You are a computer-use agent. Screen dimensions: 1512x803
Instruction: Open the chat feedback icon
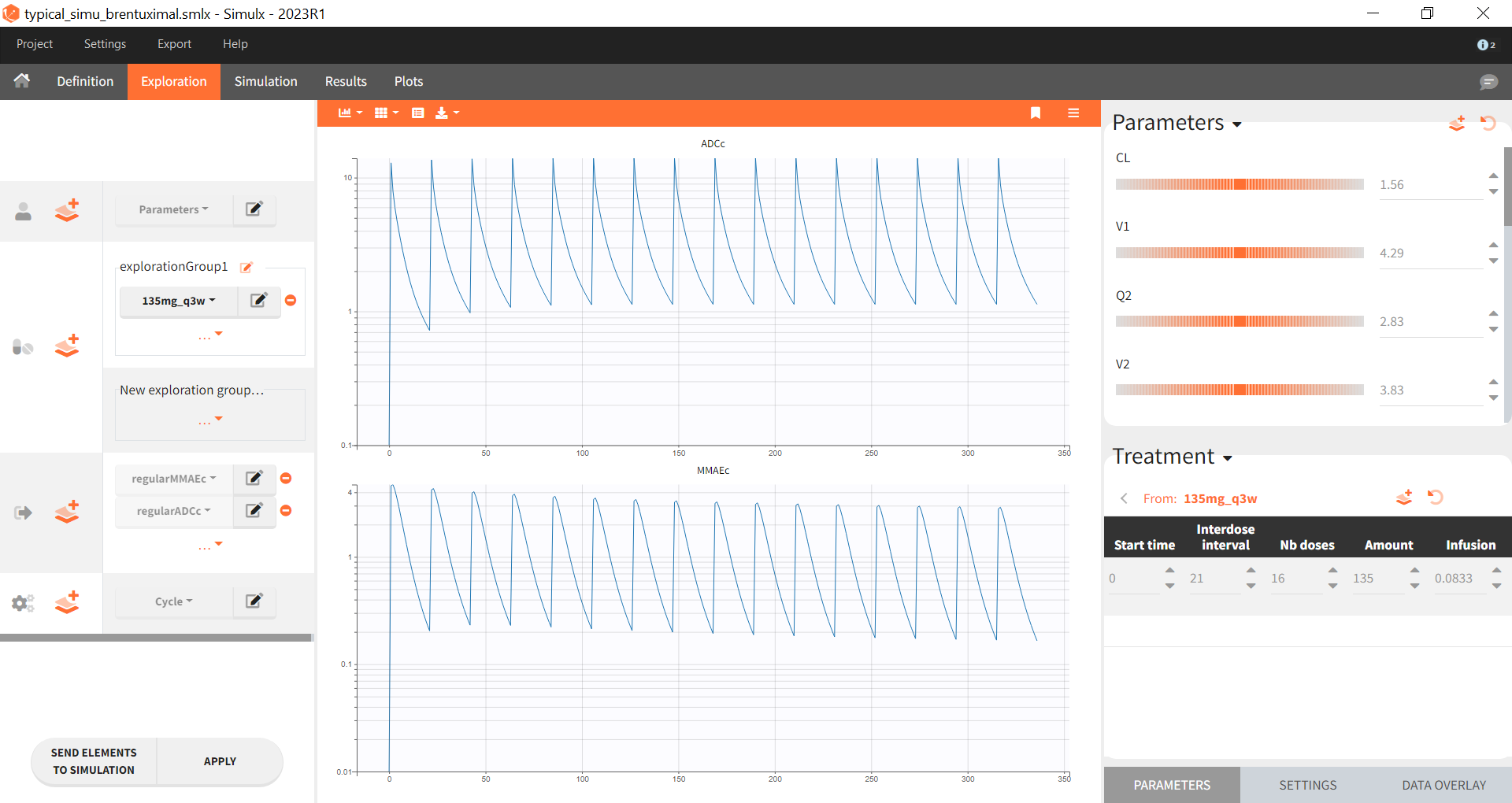coord(1488,82)
